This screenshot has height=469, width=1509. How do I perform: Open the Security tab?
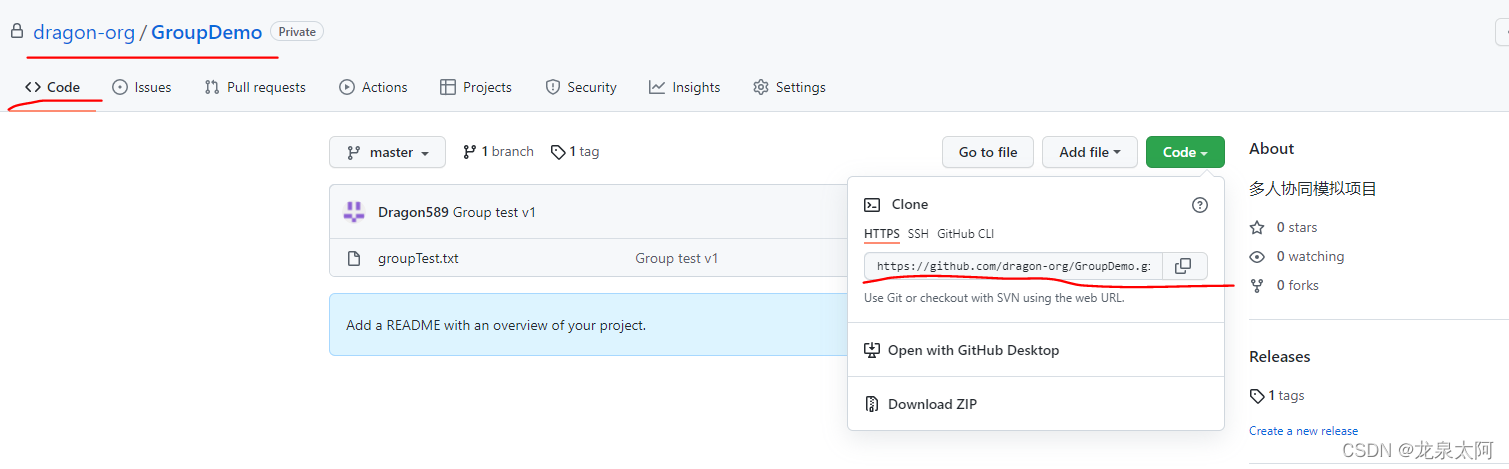(581, 87)
